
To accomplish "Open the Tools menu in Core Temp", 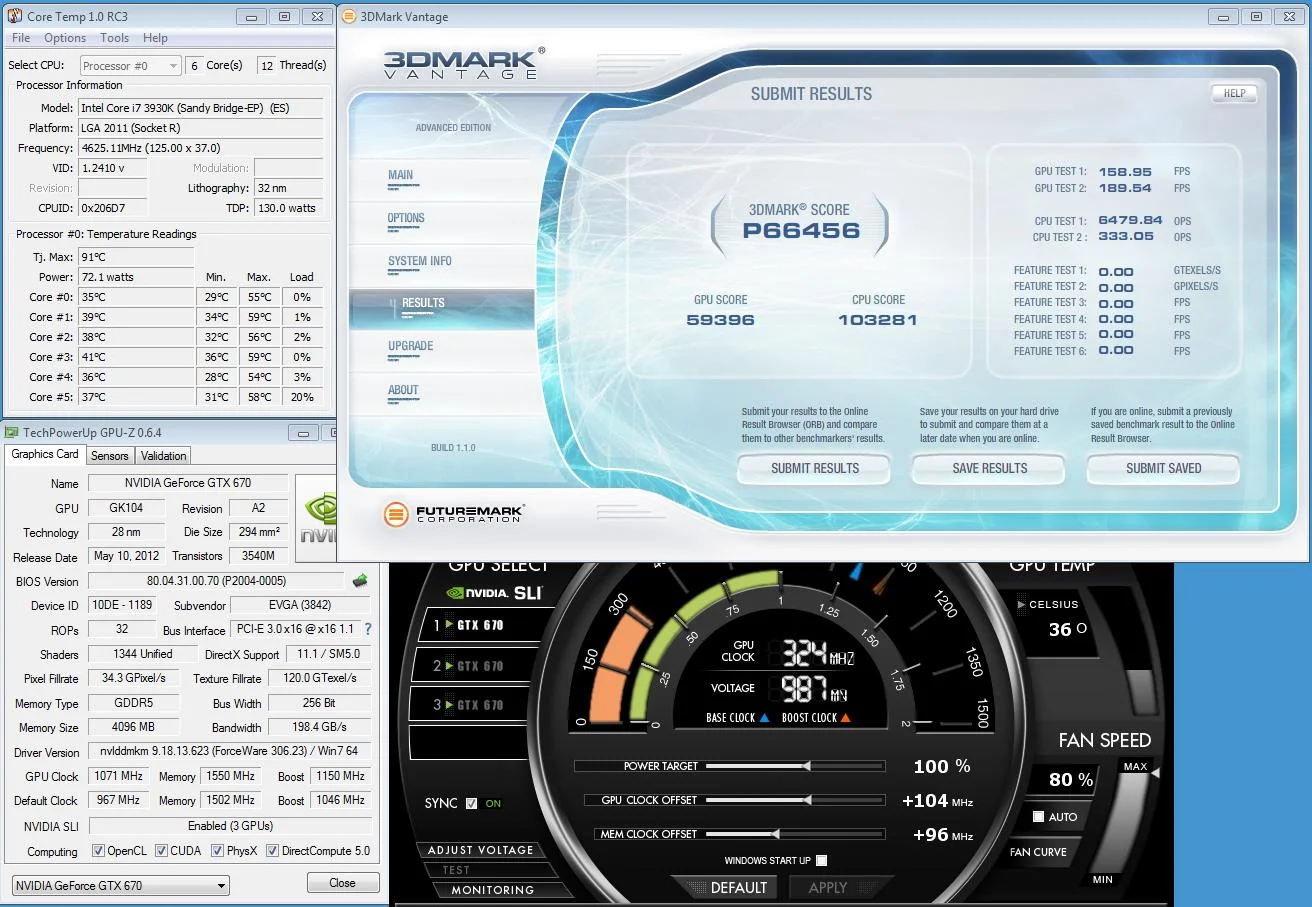I will coord(115,38).
